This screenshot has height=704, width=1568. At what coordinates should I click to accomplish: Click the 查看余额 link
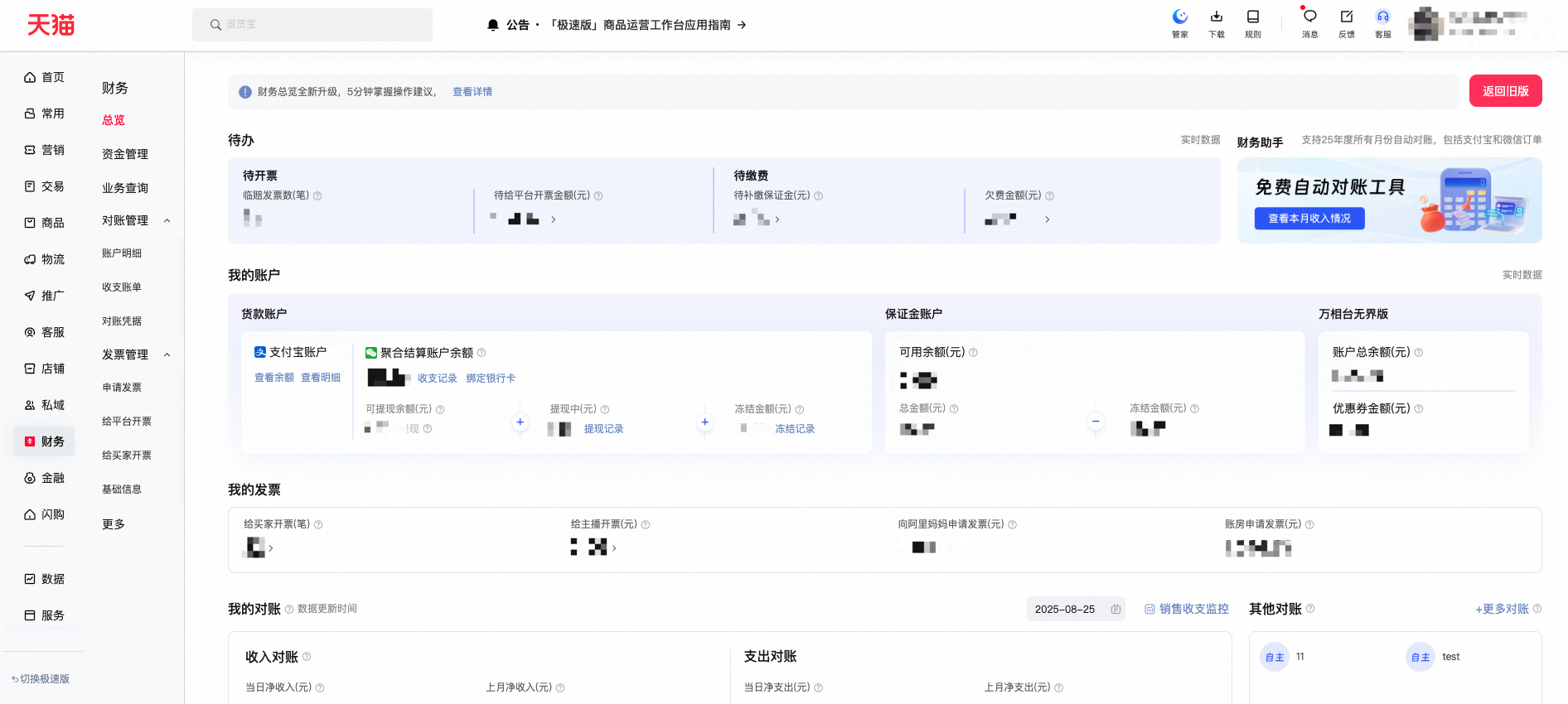tap(274, 378)
